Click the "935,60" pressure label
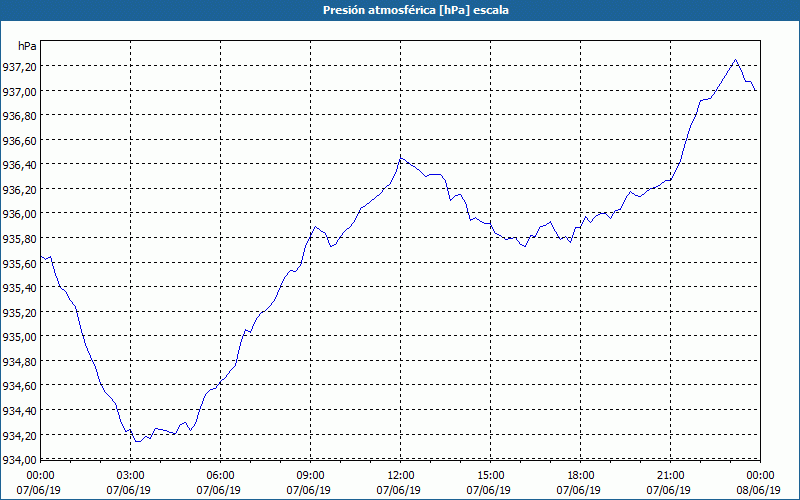 click(x=19, y=263)
